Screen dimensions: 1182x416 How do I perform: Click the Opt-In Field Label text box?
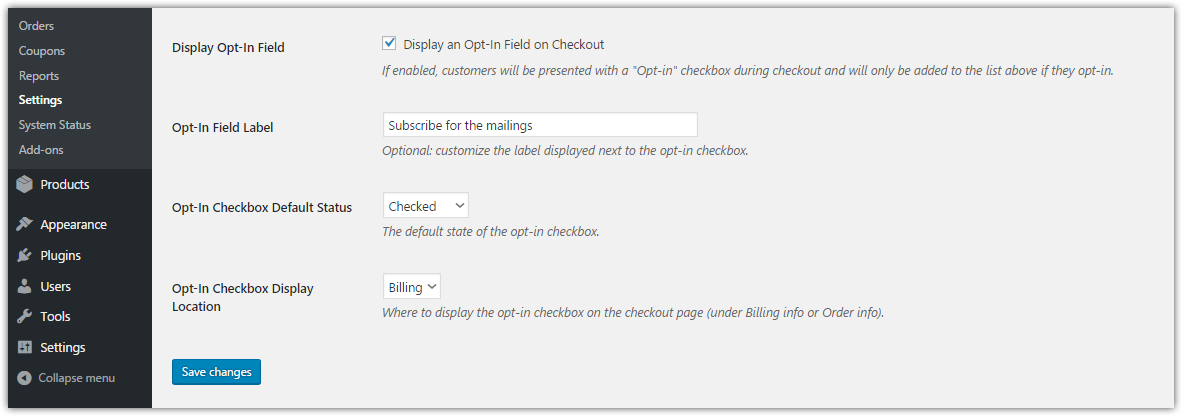[x=540, y=125]
